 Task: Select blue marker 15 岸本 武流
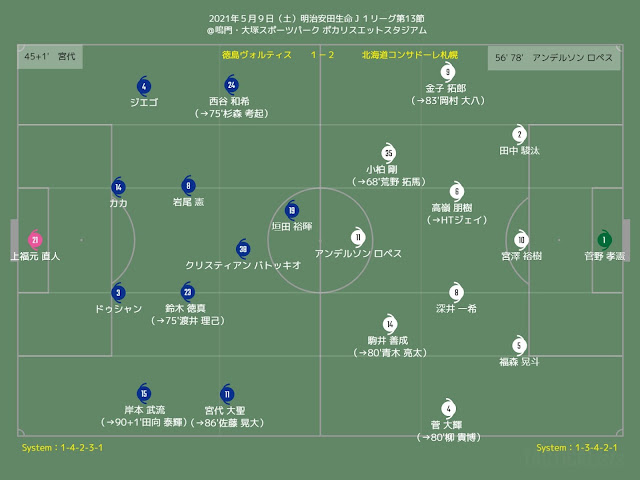click(x=144, y=393)
